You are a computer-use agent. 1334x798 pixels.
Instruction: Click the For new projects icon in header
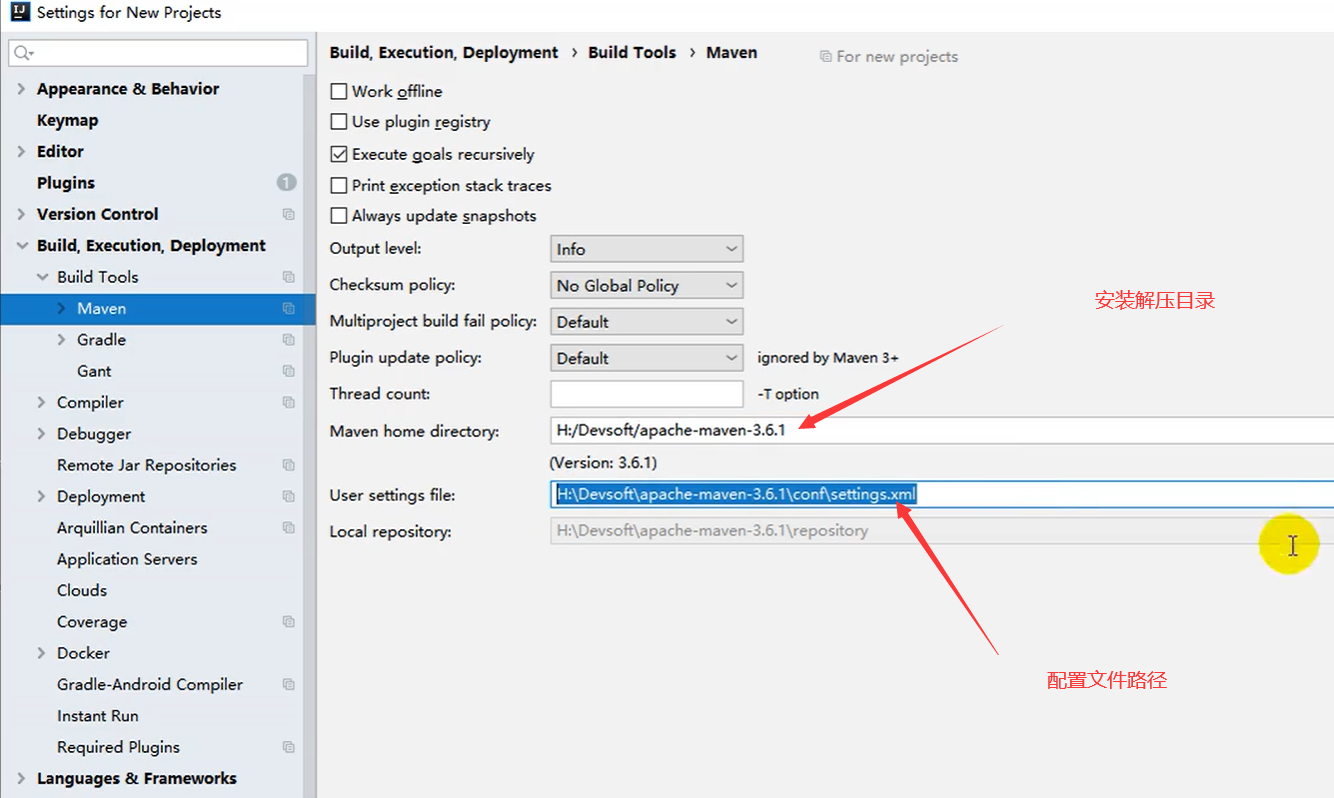(825, 57)
